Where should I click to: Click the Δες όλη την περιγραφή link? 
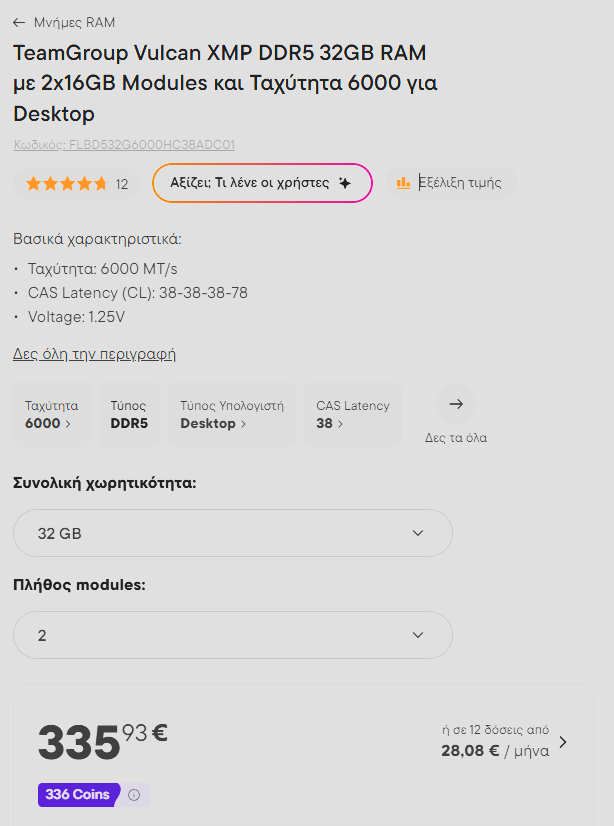point(94,354)
